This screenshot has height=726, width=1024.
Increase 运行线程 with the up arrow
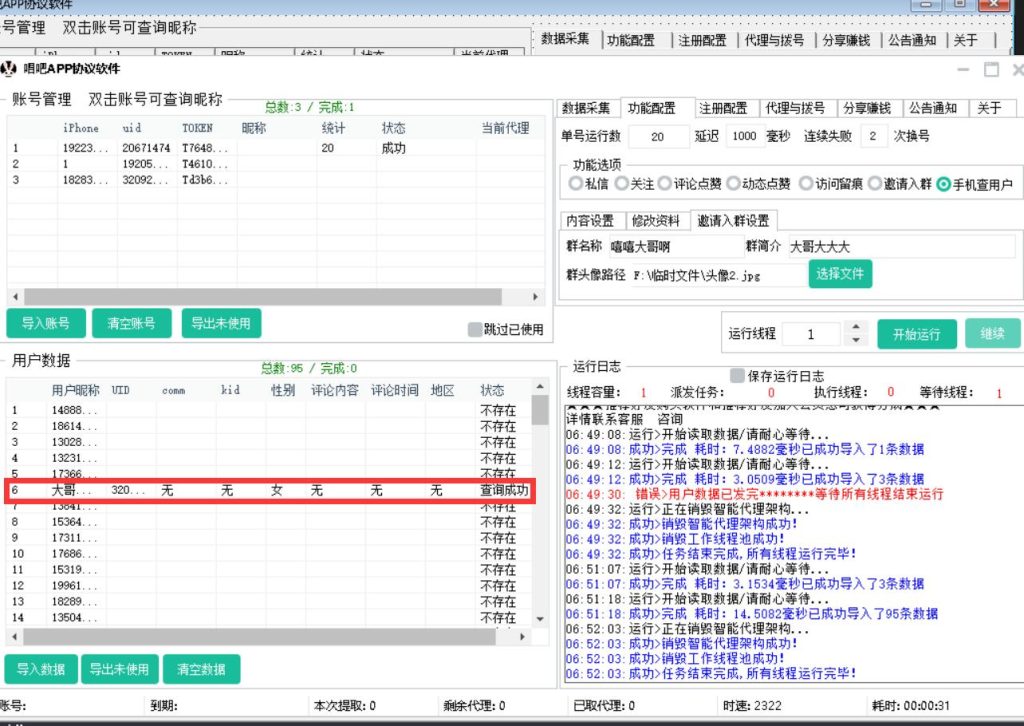tap(855, 328)
